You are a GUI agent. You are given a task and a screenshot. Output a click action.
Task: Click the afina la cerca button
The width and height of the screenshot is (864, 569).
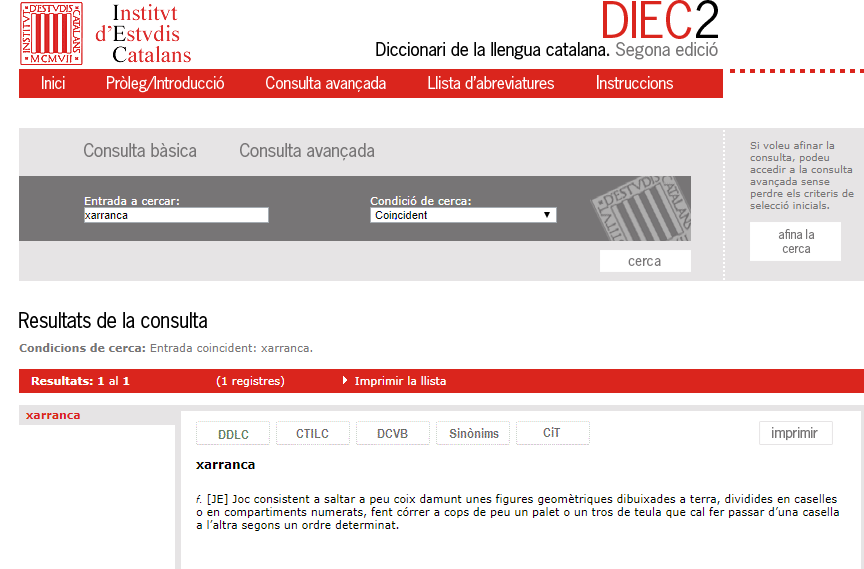(795, 242)
